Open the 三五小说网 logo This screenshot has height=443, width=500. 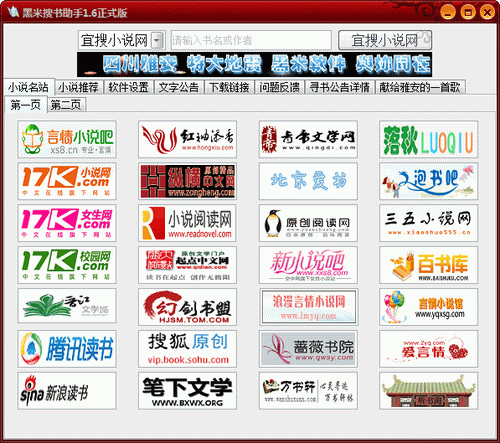click(x=428, y=223)
